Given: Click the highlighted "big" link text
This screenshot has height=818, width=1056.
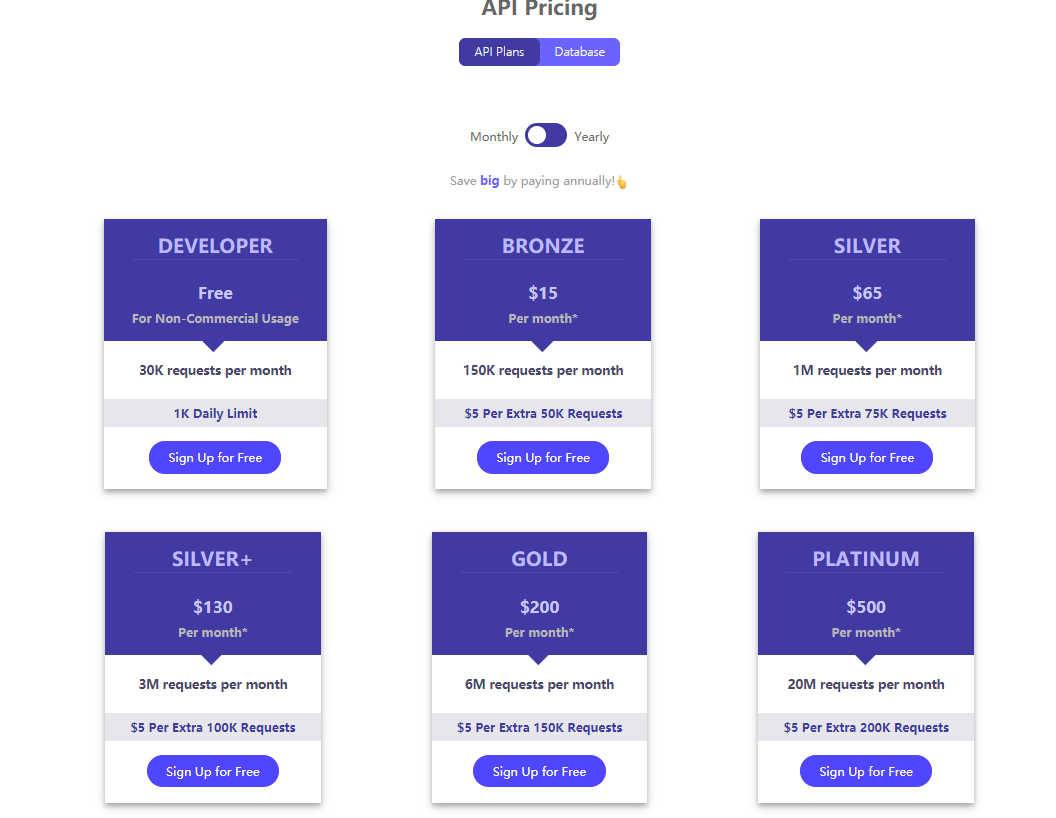Looking at the screenshot, I should pos(489,181).
